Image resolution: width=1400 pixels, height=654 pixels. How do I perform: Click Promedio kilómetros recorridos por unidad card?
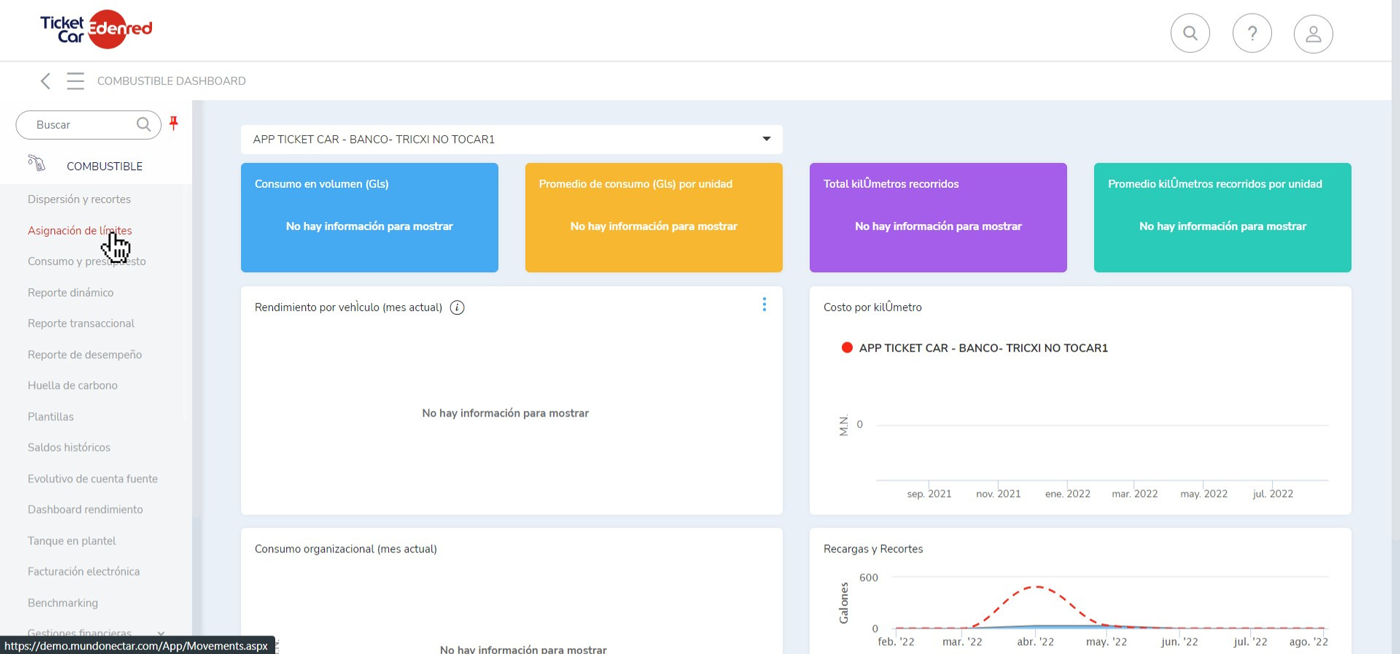(x=1222, y=217)
